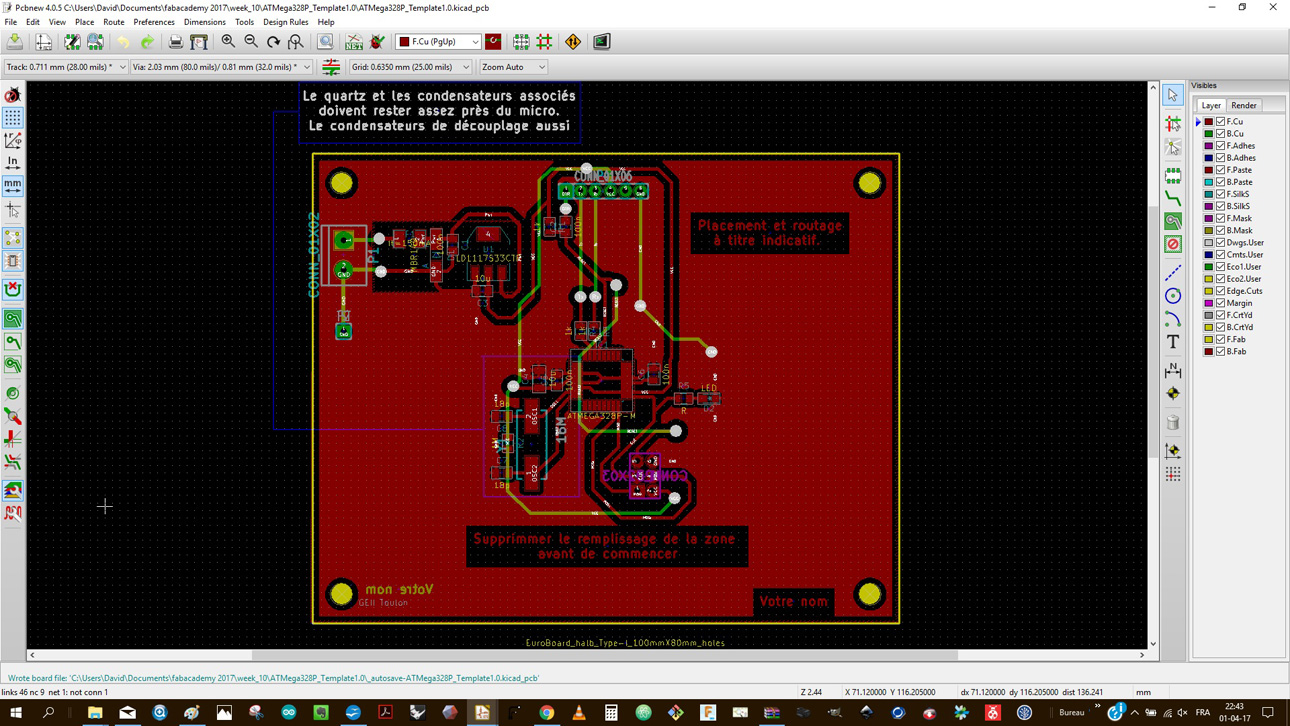
Task: Select the Add tracks and vias tool
Action: pyautogui.click(x=1173, y=197)
